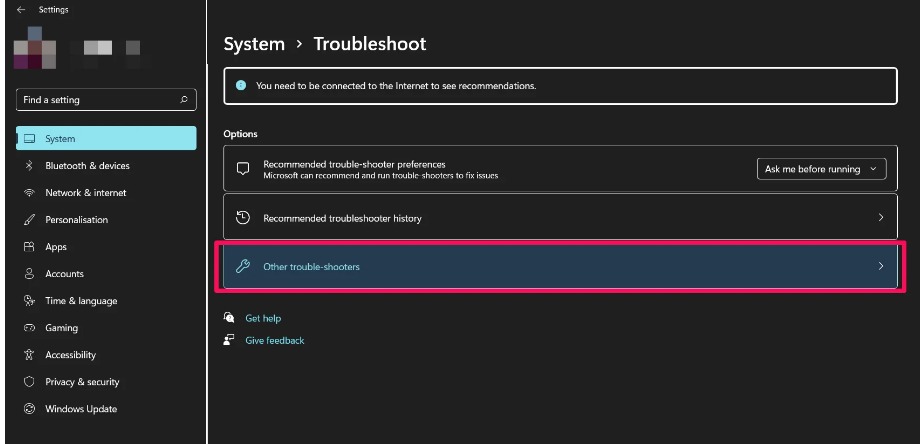Image resolution: width=920 pixels, height=444 pixels.
Task: Click the back arrow in Settings header
Action: 22,10
